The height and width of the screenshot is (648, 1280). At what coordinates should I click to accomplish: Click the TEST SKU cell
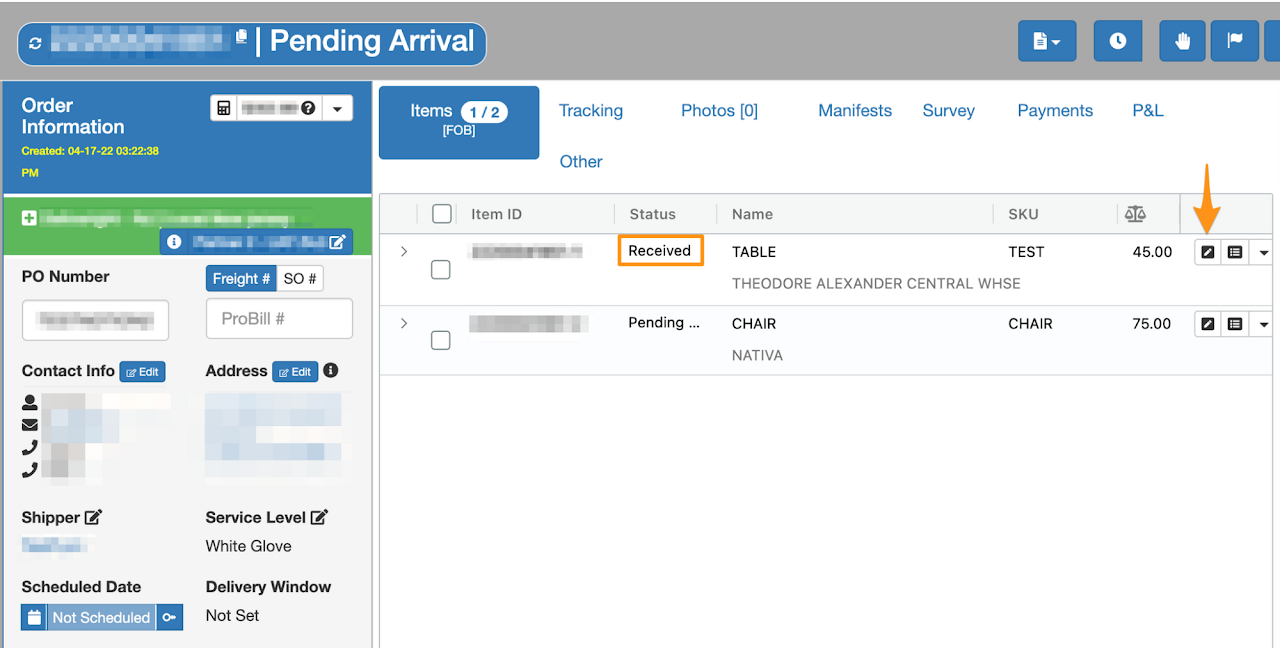(x=1026, y=252)
